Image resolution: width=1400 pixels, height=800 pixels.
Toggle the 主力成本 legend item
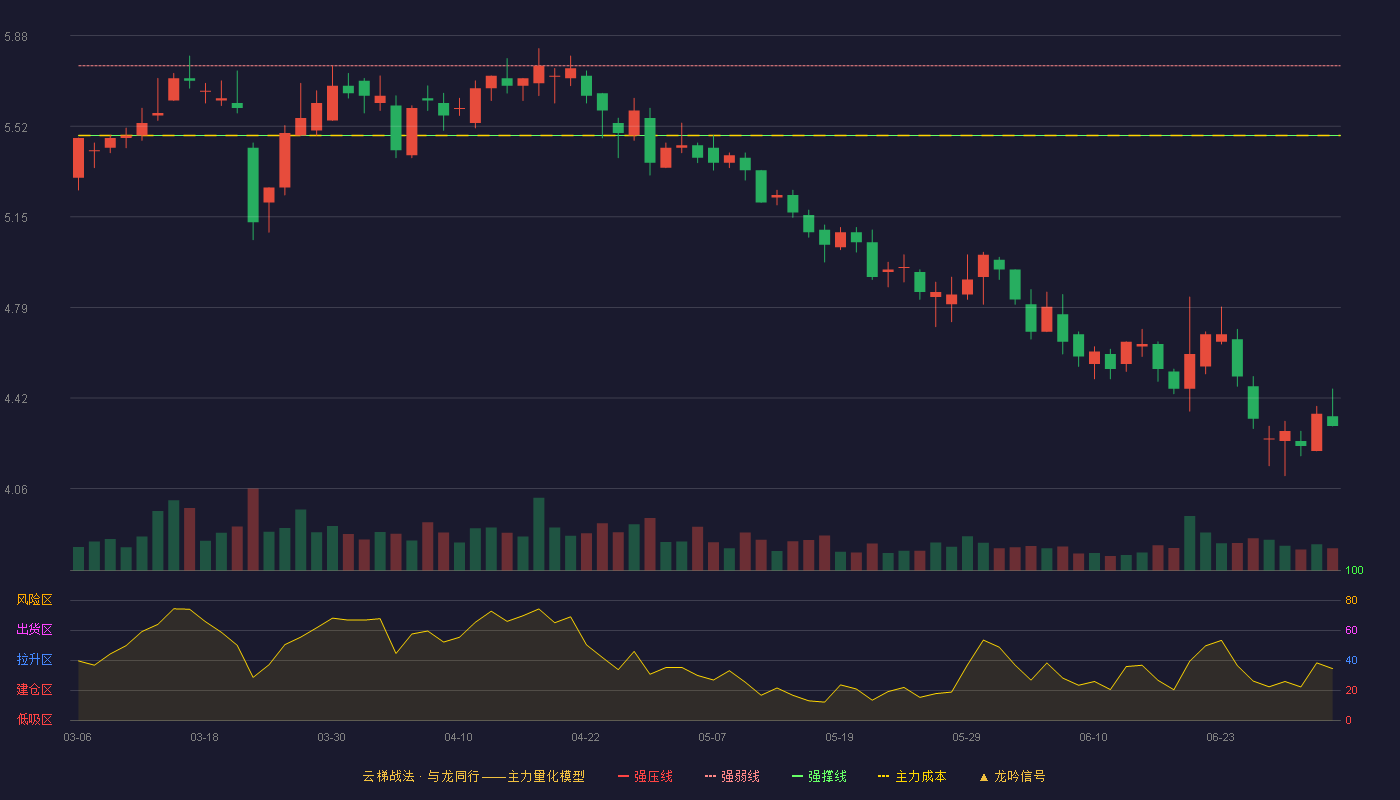(x=912, y=776)
